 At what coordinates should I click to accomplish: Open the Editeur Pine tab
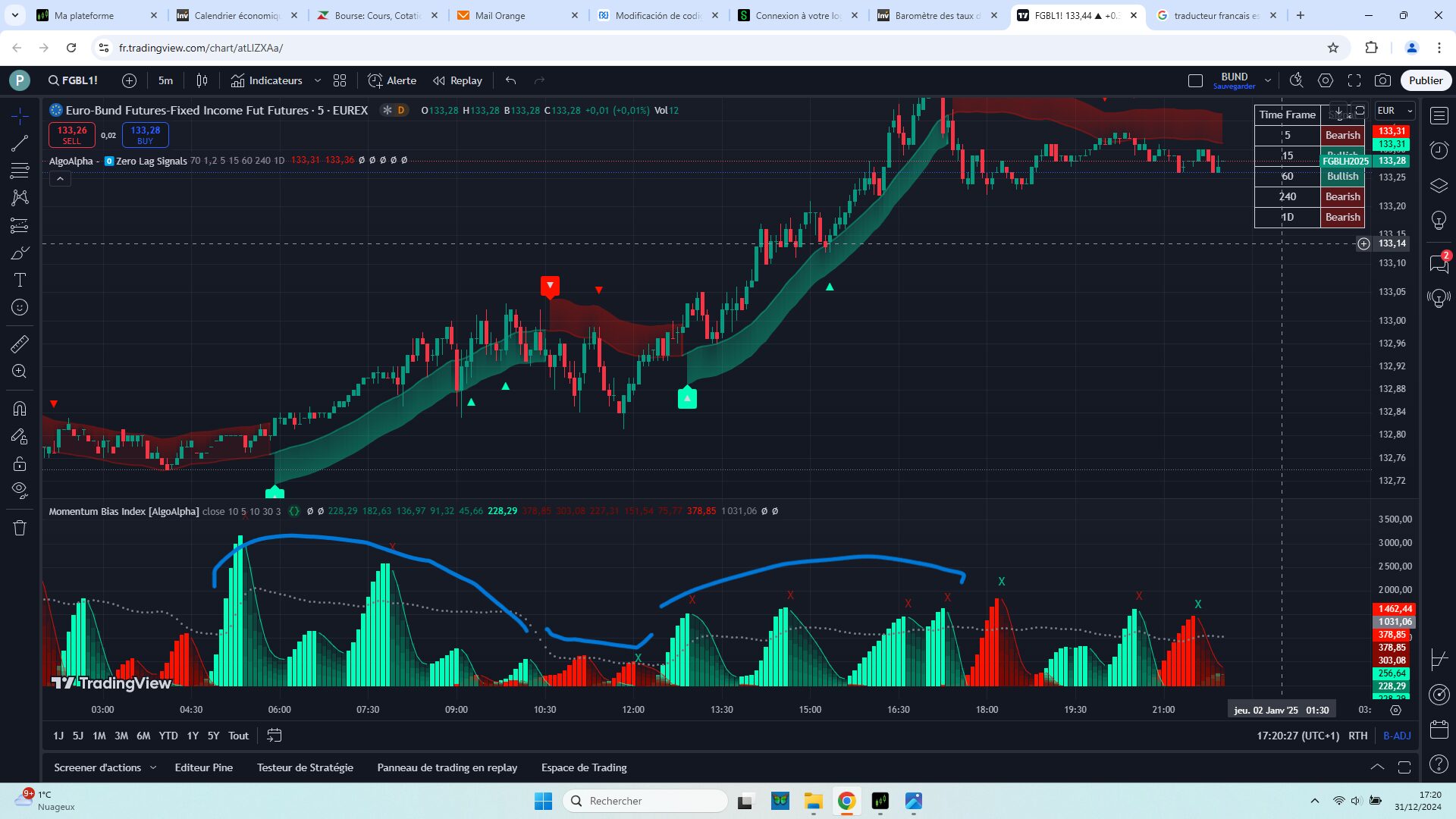(203, 767)
